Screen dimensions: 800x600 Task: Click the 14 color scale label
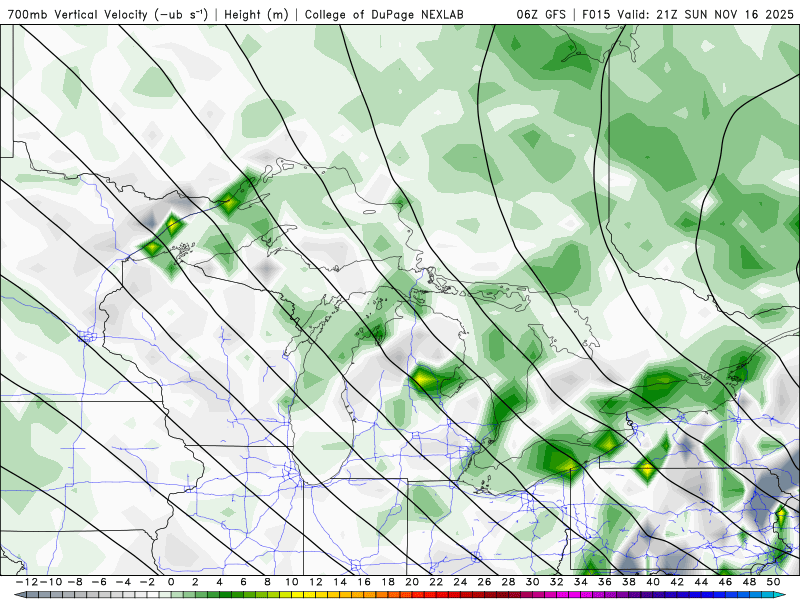[340, 582]
